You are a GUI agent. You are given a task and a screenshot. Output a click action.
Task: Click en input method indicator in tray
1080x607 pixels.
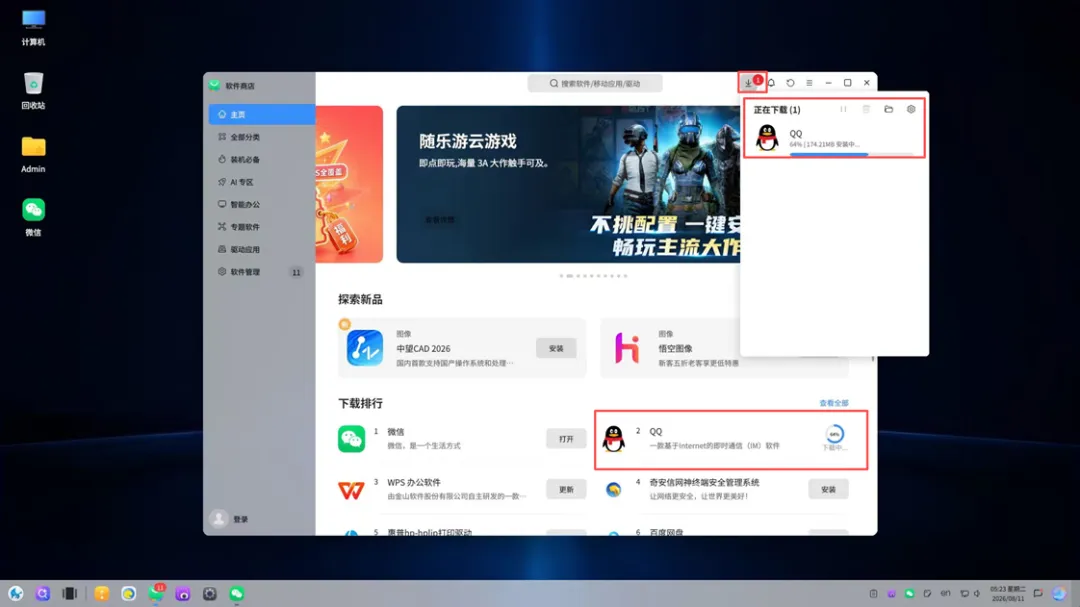(x=946, y=593)
